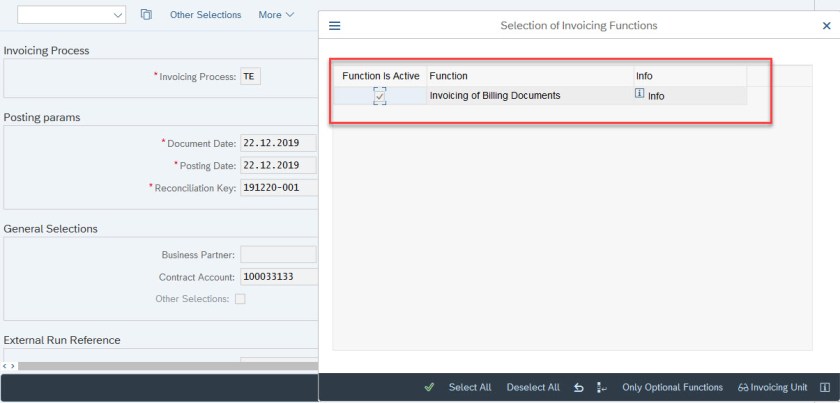Enable the Other Selections checkbox

point(240,299)
